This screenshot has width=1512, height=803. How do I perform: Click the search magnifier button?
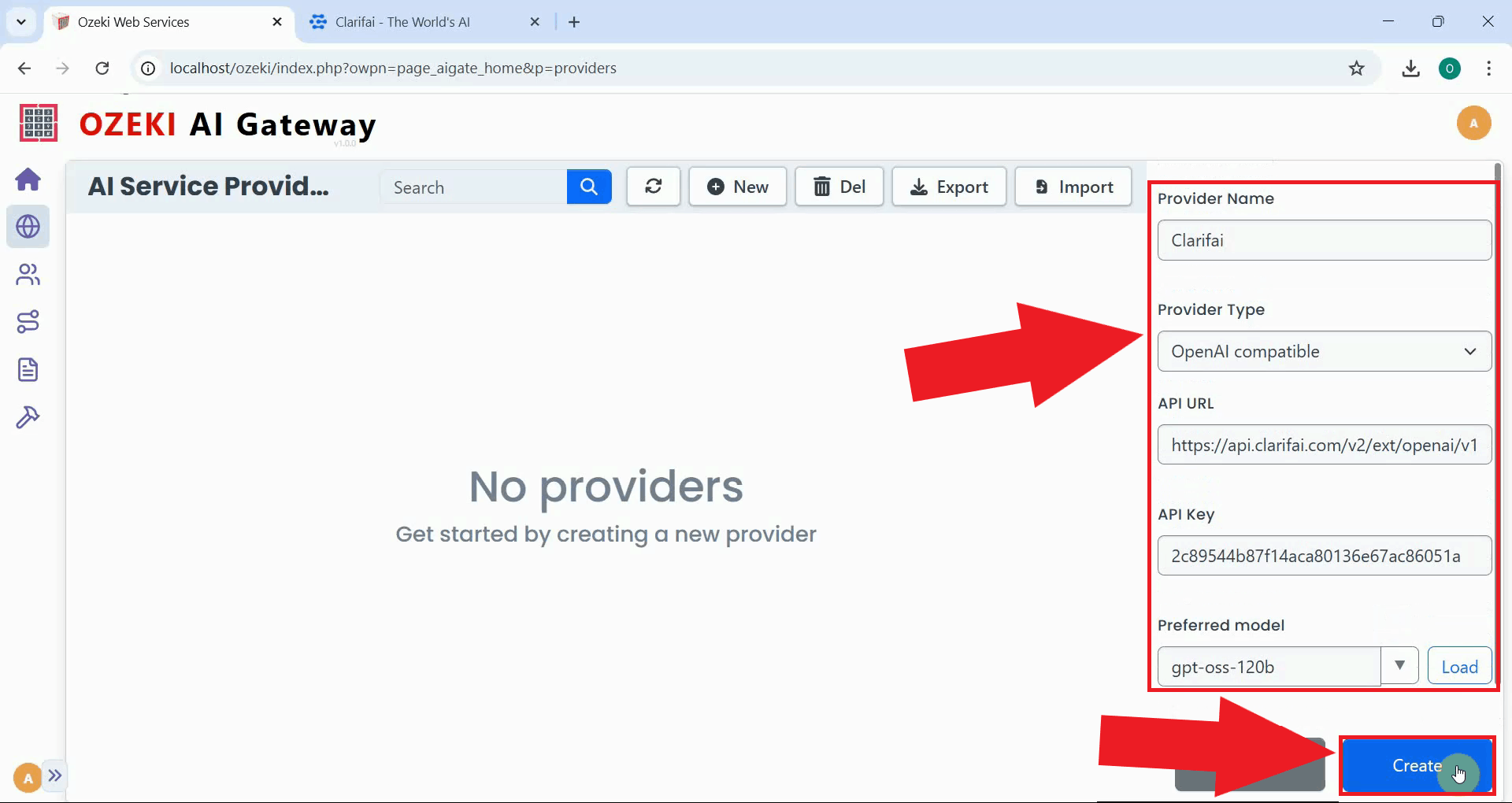pos(588,187)
